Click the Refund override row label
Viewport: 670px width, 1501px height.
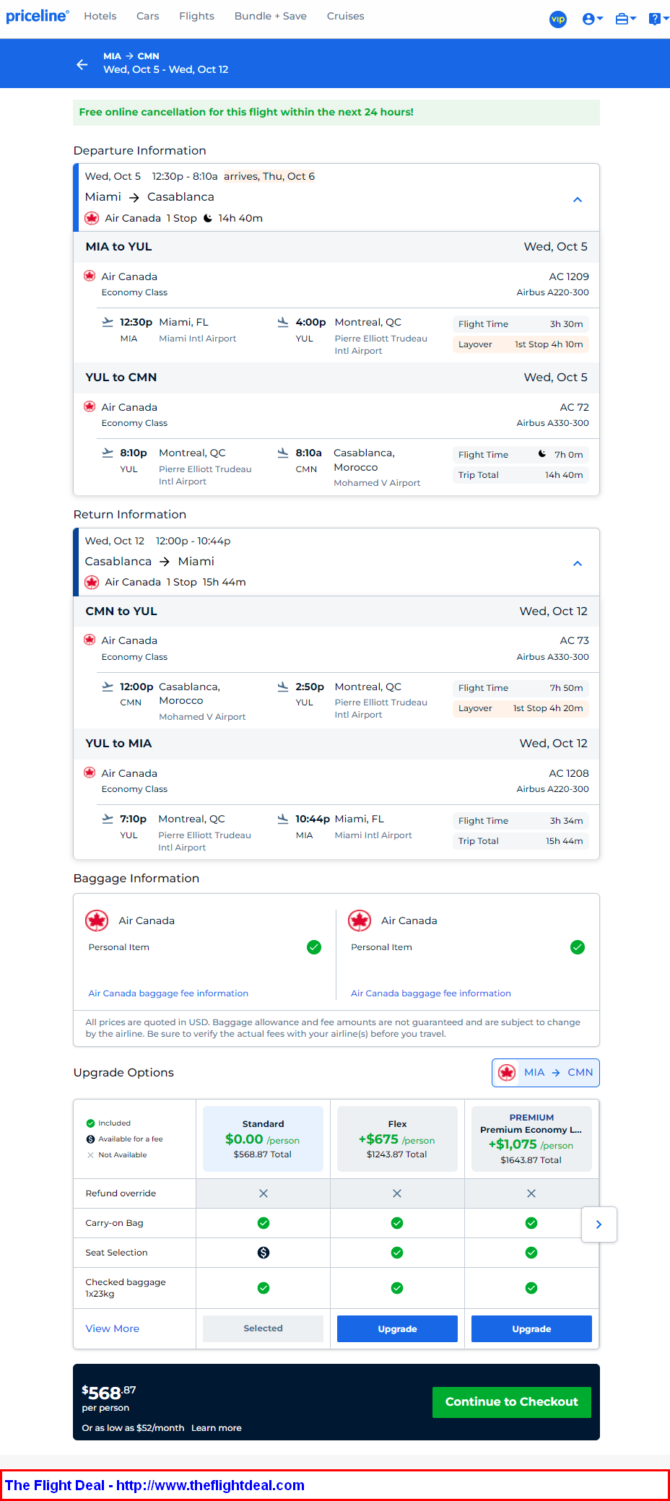point(121,1193)
